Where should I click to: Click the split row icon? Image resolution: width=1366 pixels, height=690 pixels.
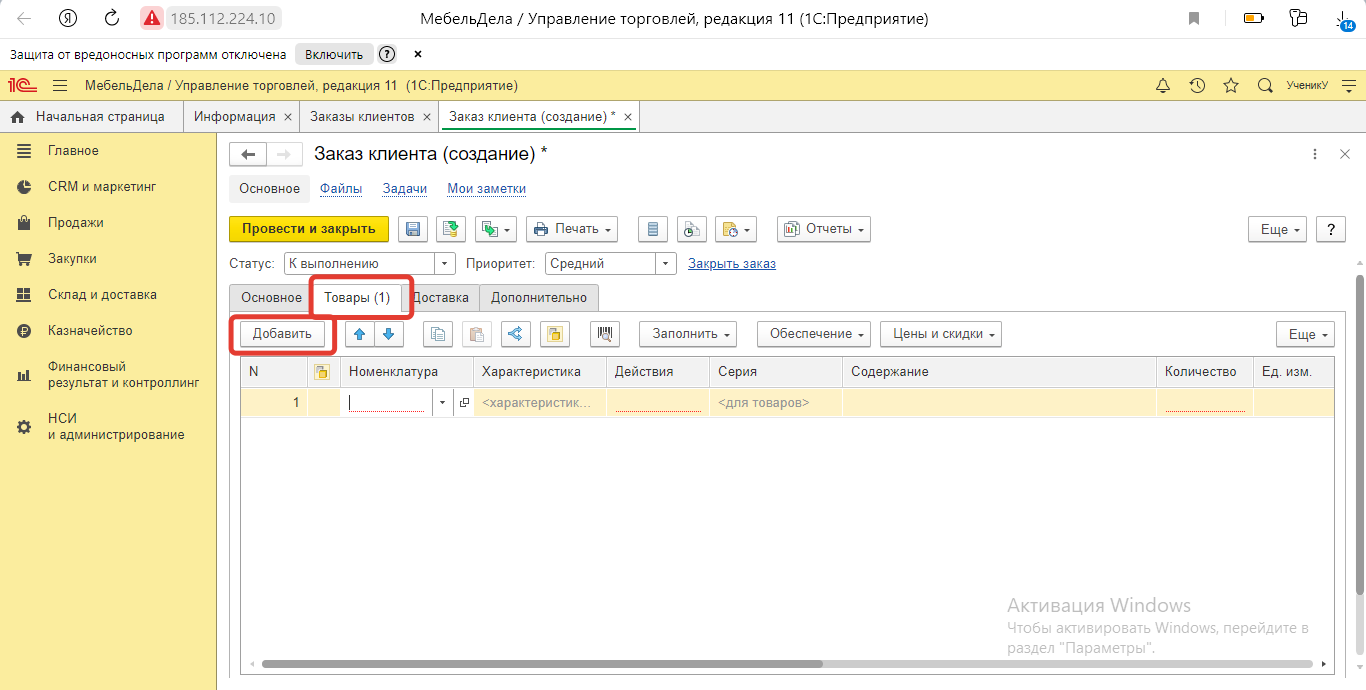(x=515, y=334)
